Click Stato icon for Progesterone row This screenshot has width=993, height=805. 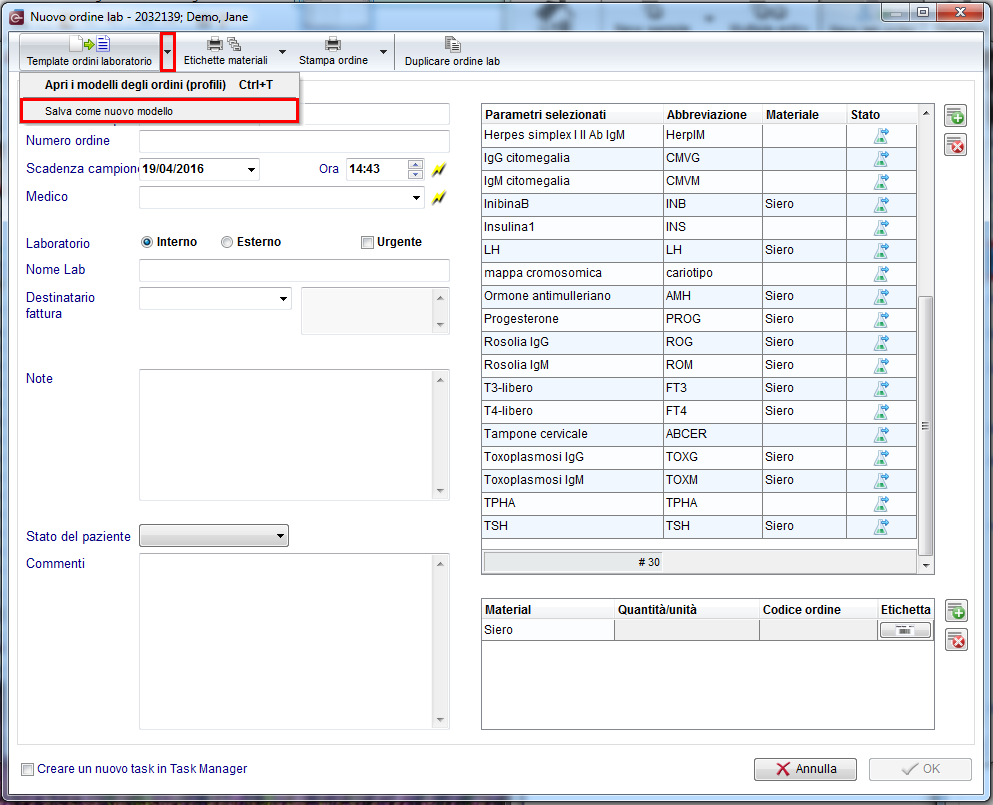(x=881, y=319)
